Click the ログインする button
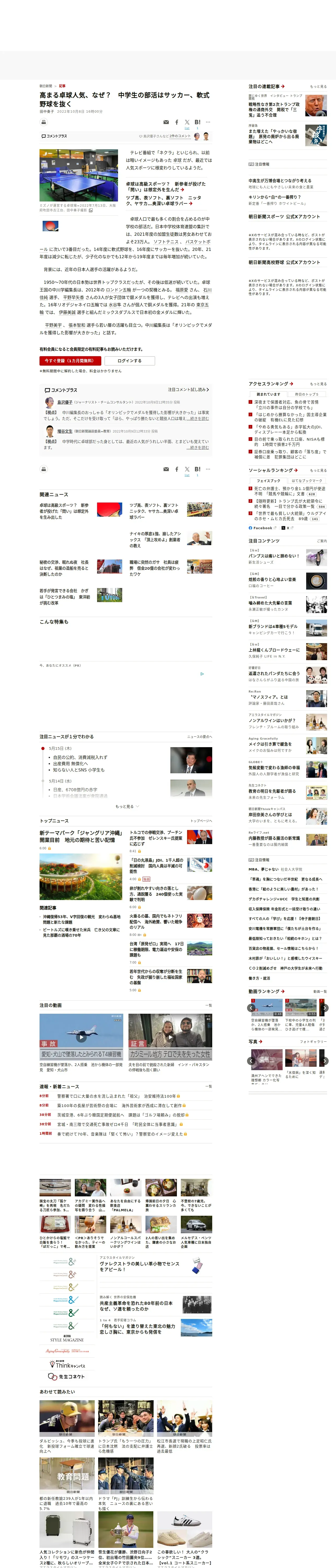The width and height of the screenshot is (336, 1568). [x=129, y=361]
